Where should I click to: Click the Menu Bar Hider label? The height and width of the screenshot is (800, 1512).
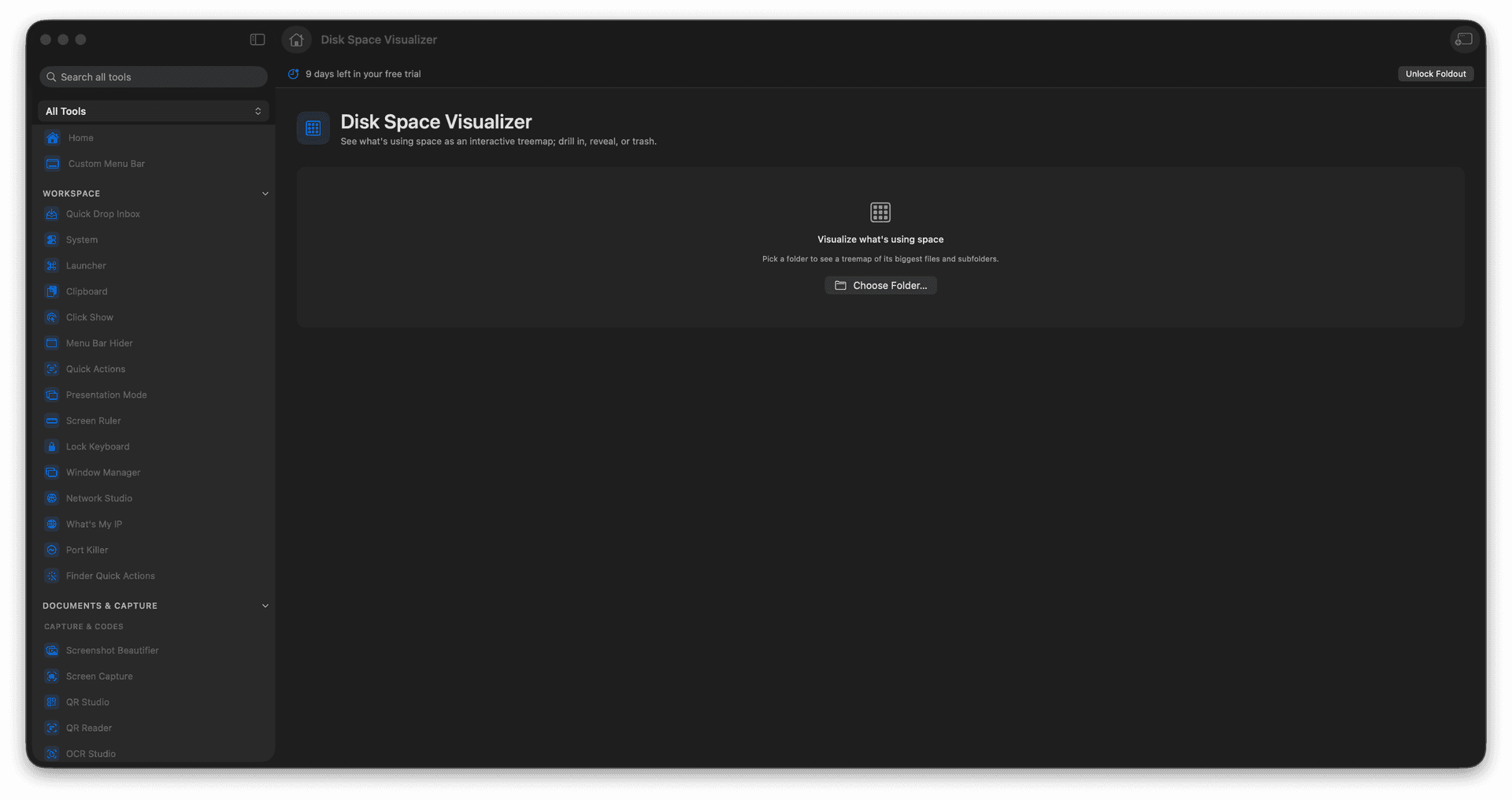click(x=99, y=343)
